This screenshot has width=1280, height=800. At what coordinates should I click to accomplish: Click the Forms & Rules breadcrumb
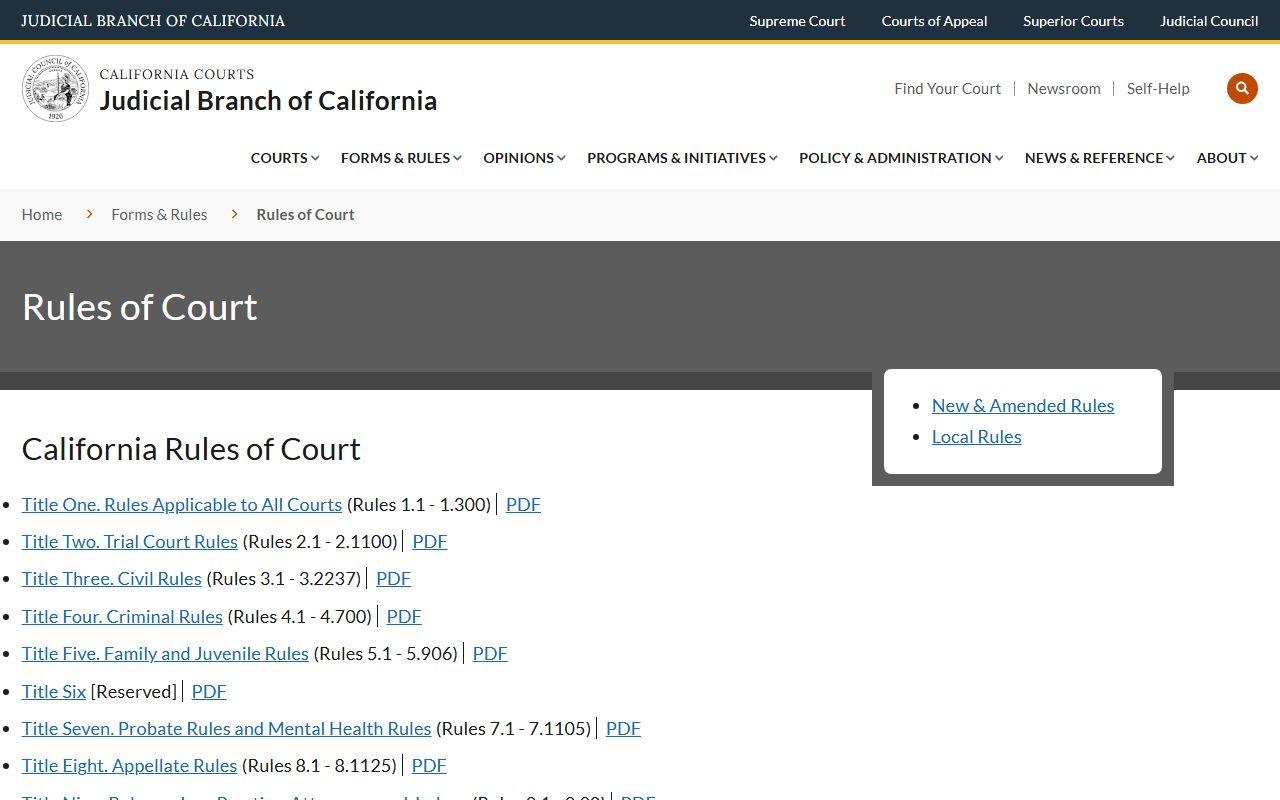click(x=159, y=215)
